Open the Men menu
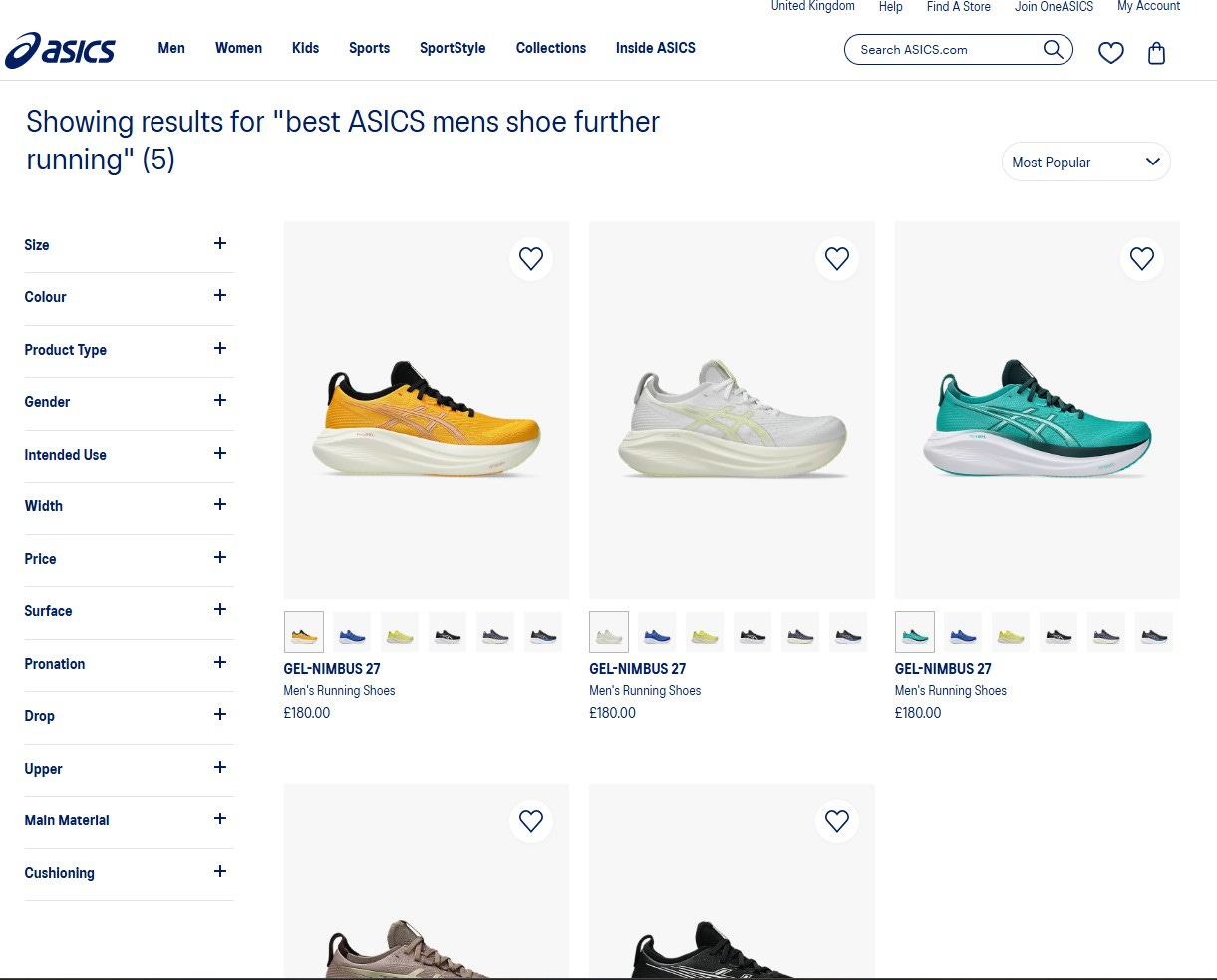This screenshot has height=980, width=1217. [x=171, y=48]
